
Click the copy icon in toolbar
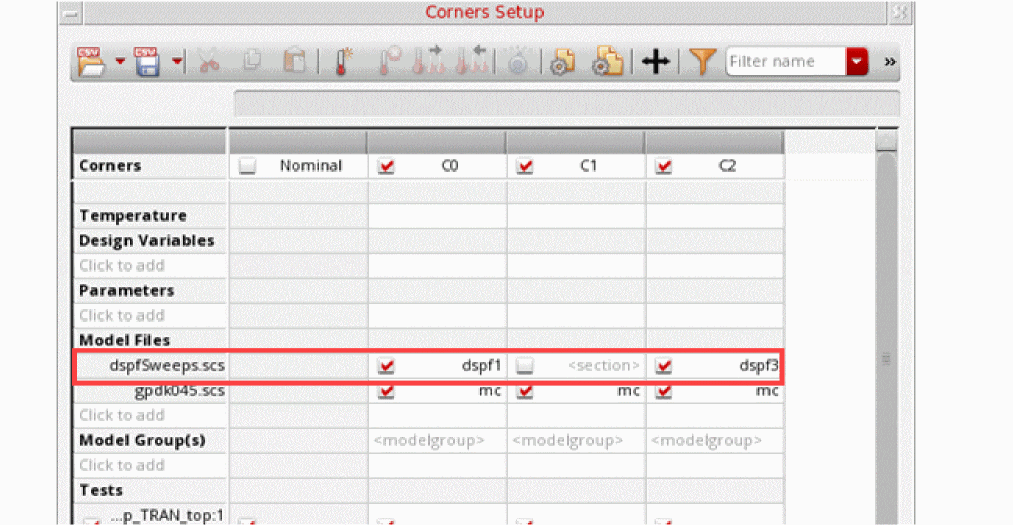point(252,61)
